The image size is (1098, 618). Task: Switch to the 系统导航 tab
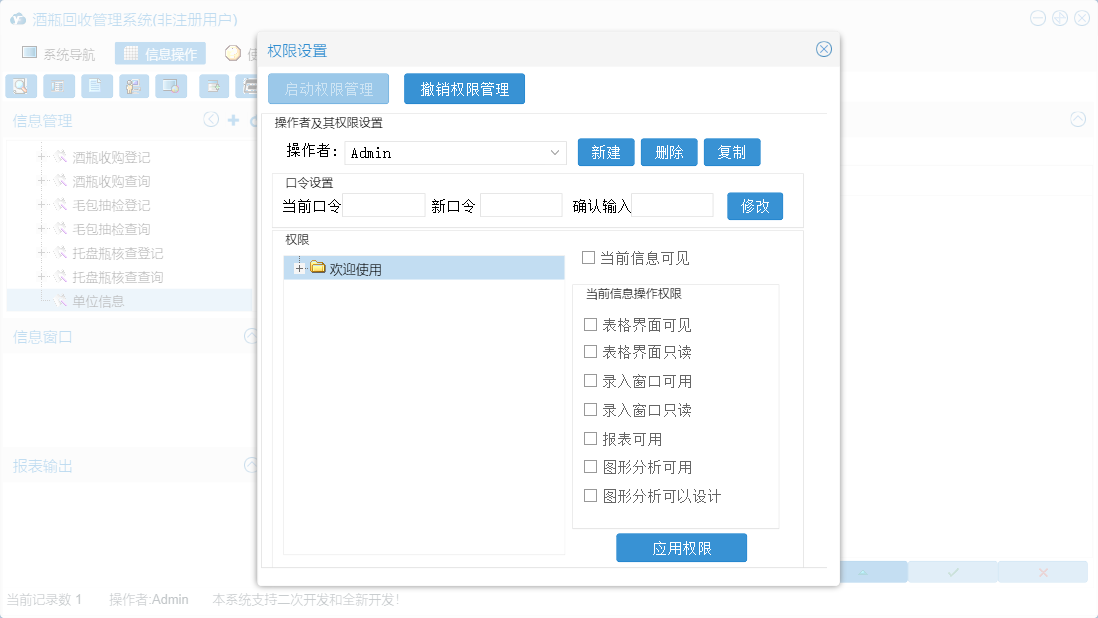coord(58,54)
